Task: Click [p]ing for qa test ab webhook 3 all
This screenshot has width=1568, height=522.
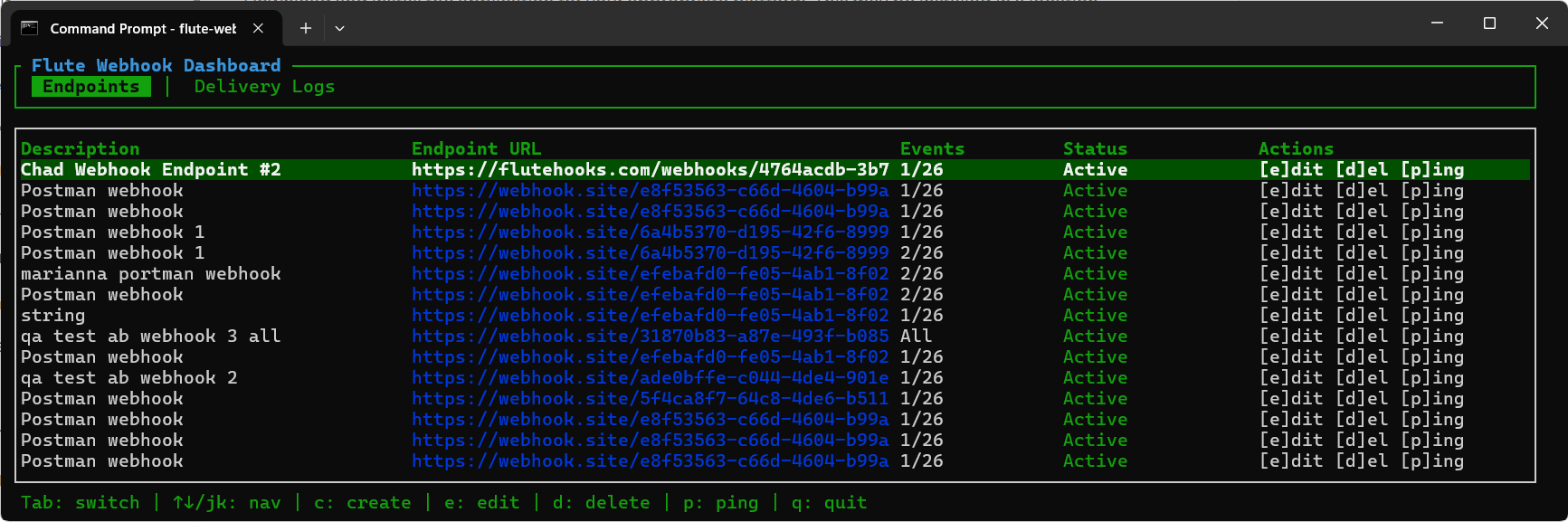Action: click(1432, 337)
